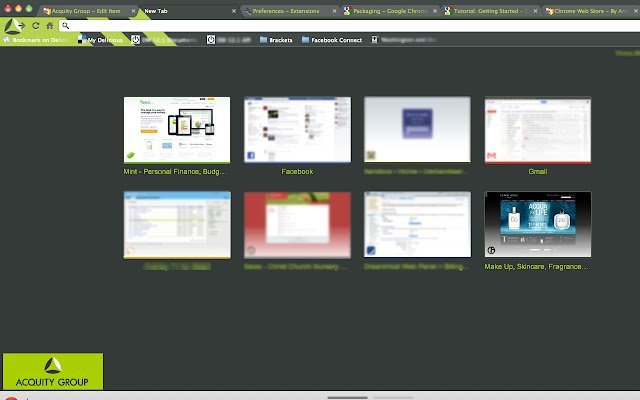Click the Acquity Group logo banner
The image size is (640, 400).
click(53, 371)
